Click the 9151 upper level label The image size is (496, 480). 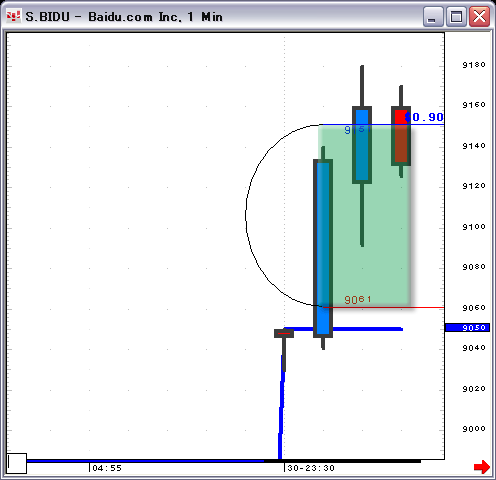coord(357,129)
